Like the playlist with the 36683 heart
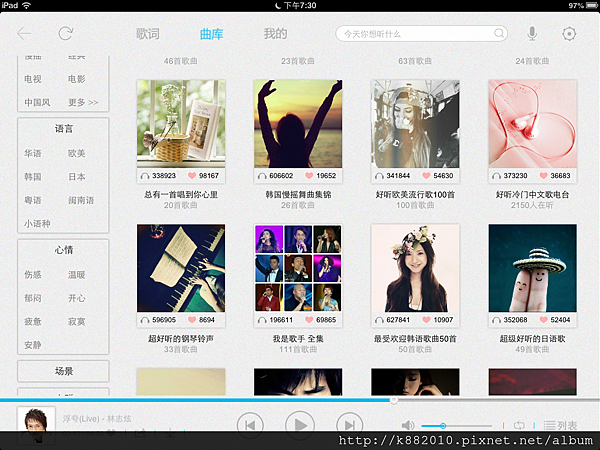 click(x=543, y=176)
